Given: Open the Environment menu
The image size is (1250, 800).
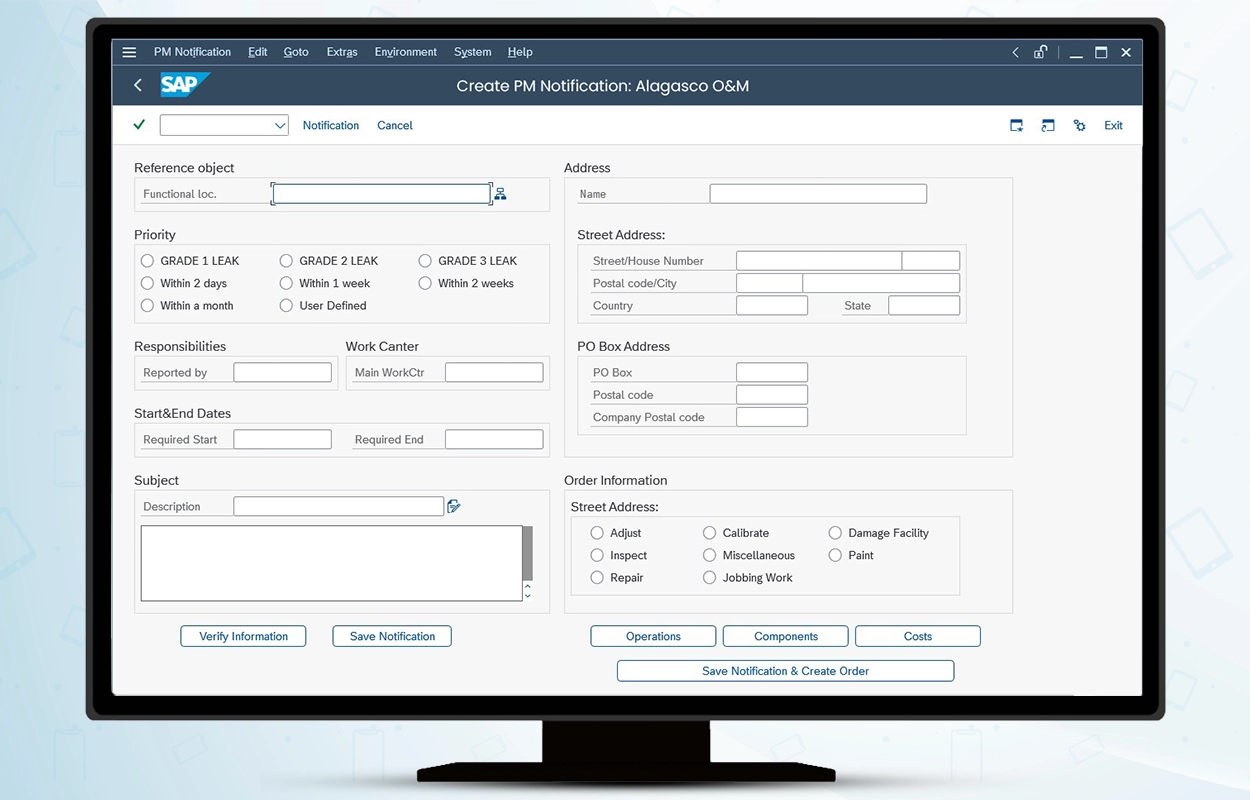Looking at the screenshot, I should (x=405, y=52).
